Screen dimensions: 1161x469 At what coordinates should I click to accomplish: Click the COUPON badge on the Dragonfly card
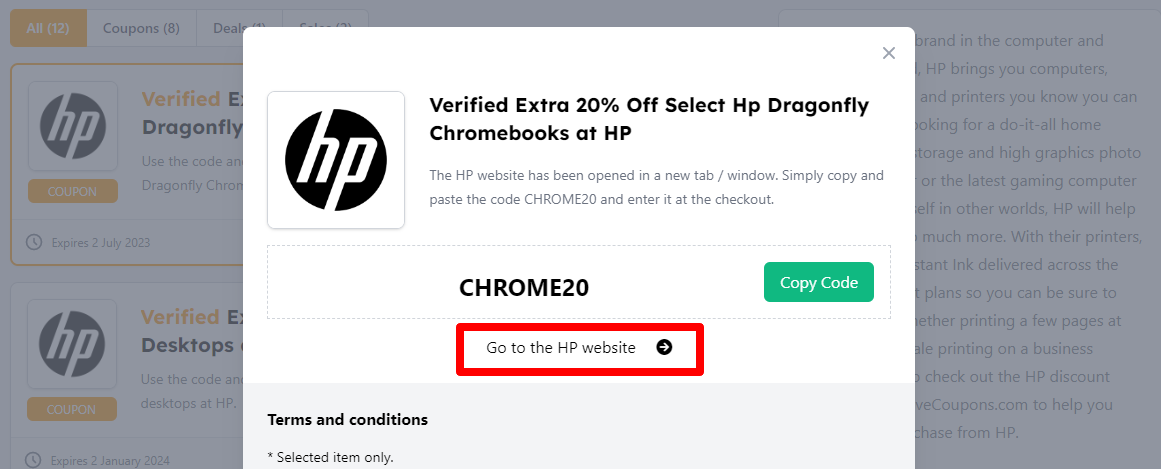(x=72, y=191)
